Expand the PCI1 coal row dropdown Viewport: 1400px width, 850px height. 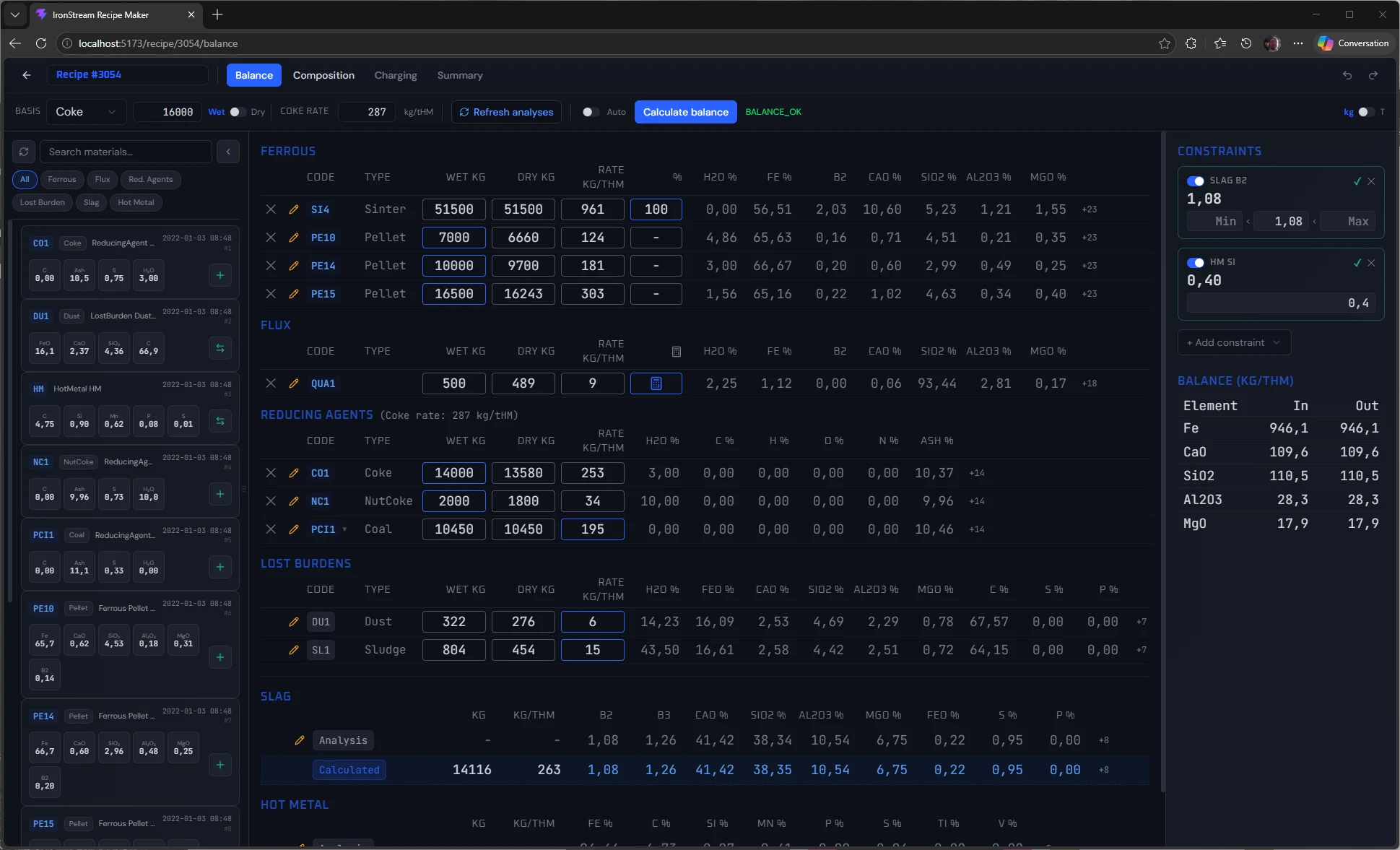pyautogui.click(x=343, y=529)
